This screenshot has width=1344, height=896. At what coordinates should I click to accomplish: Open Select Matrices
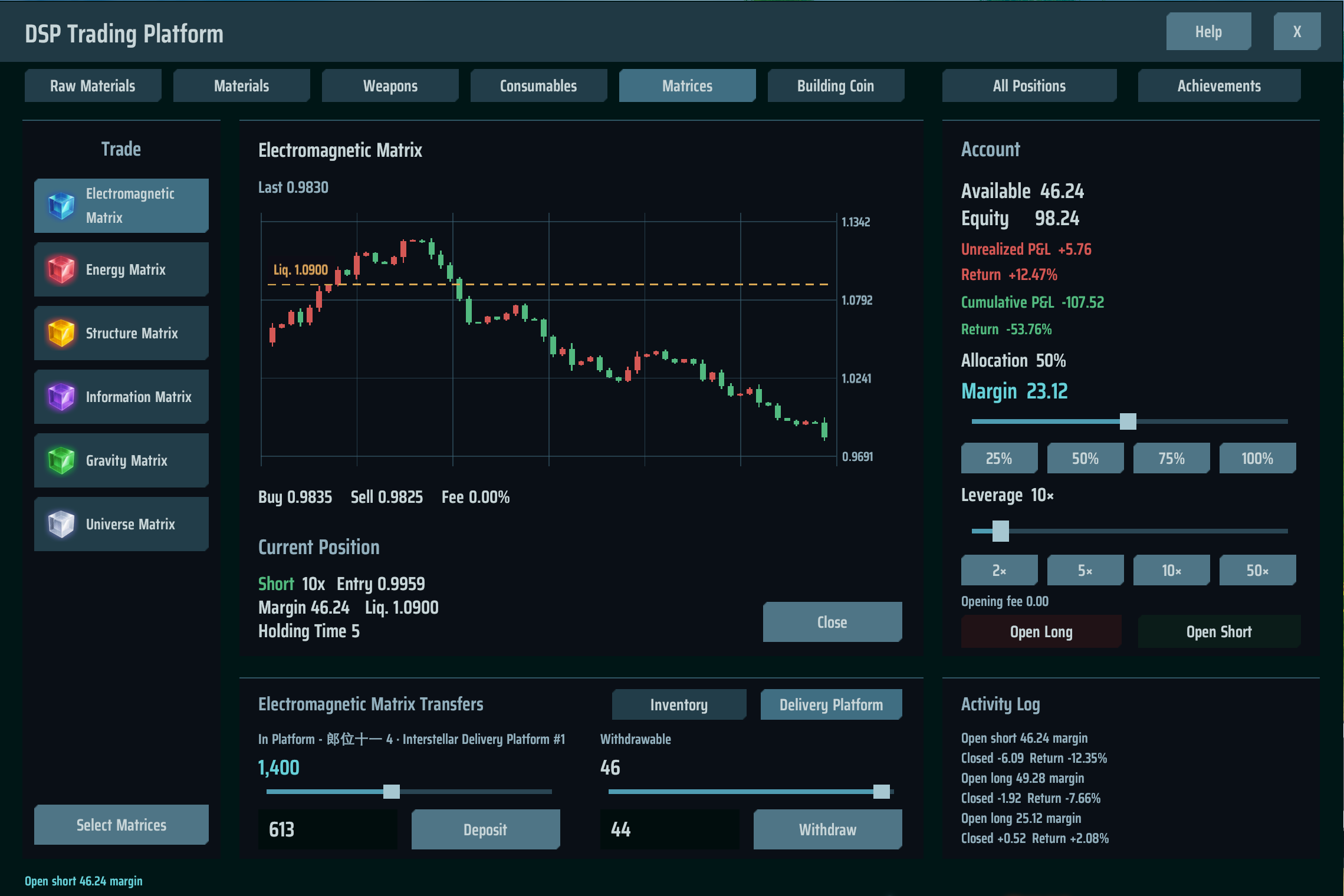(x=121, y=825)
